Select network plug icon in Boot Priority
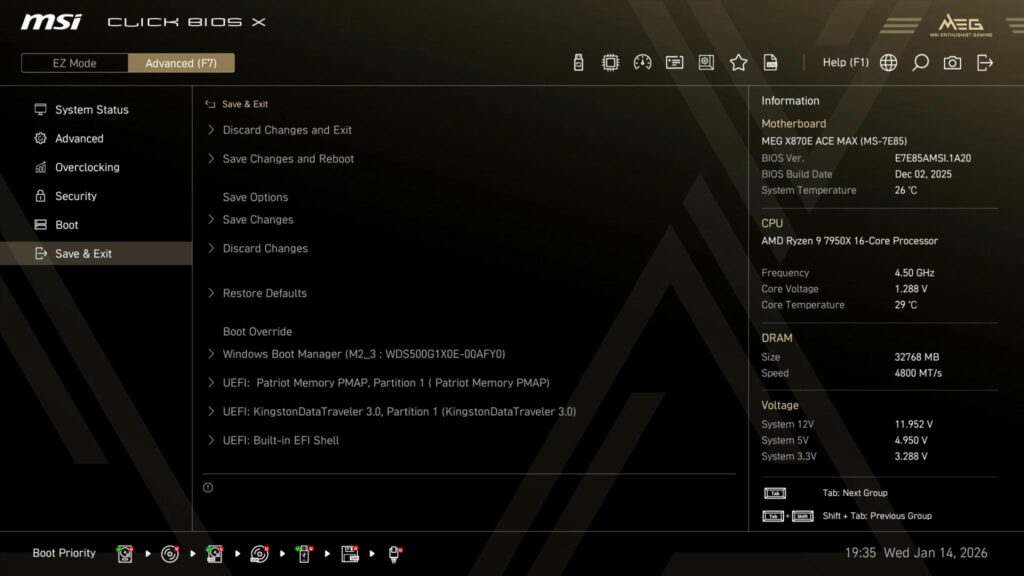Screen dimensions: 1024x576 coord(394,554)
